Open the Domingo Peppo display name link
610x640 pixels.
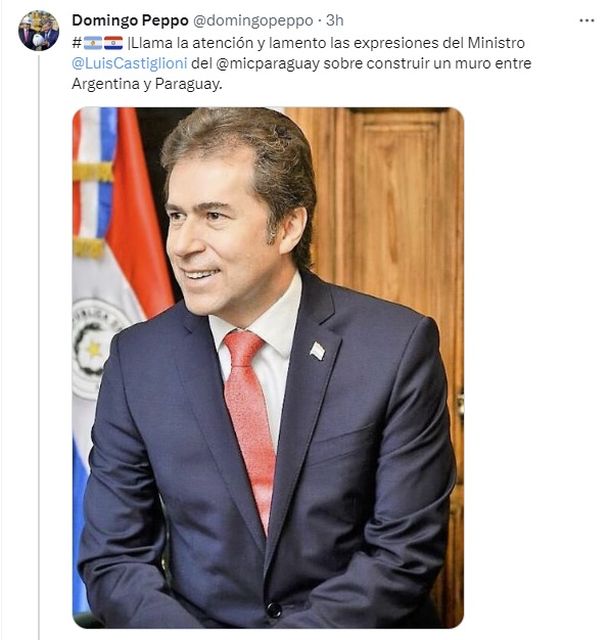[130, 20]
